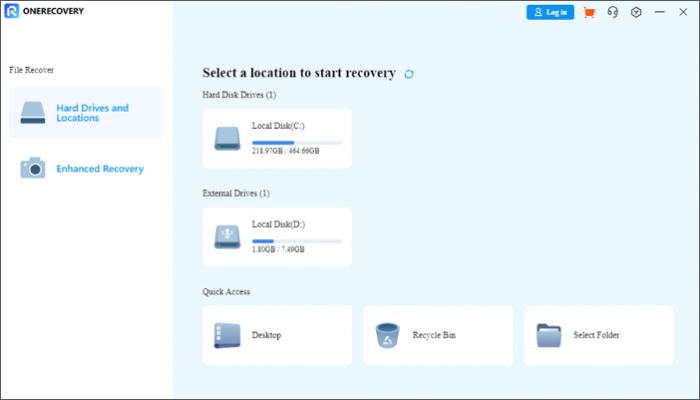
Task: Click the Local Disk(C:) drive icon
Action: [227, 138]
